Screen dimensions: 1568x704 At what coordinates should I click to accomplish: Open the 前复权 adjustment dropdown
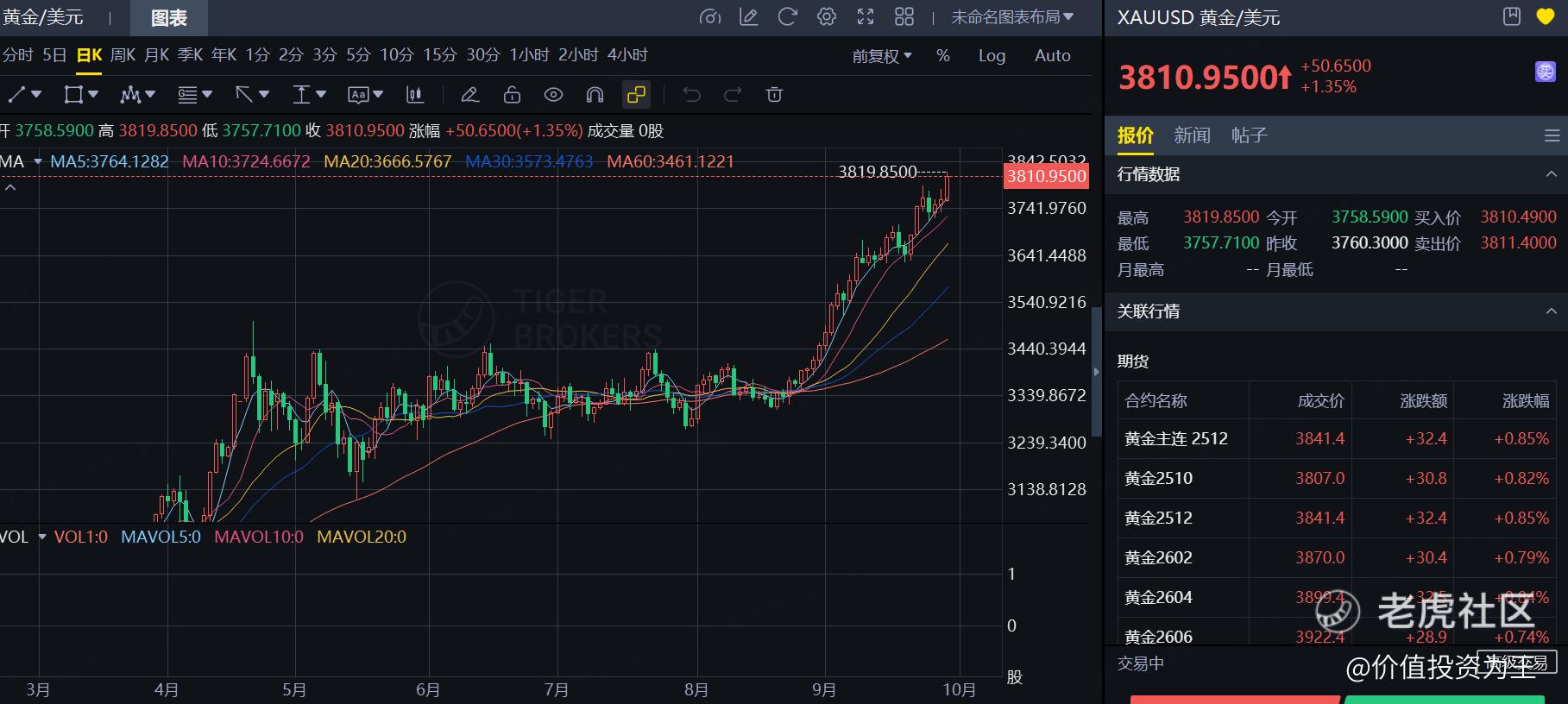882,56
